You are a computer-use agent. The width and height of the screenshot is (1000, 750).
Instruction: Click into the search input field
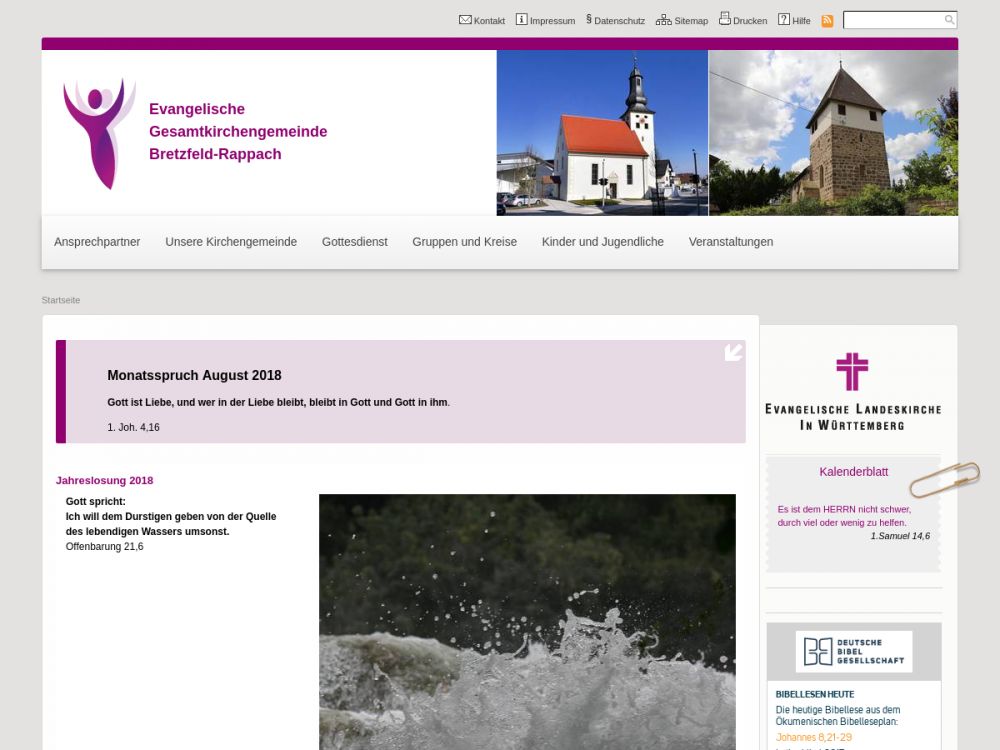click(x=892, y=20)
